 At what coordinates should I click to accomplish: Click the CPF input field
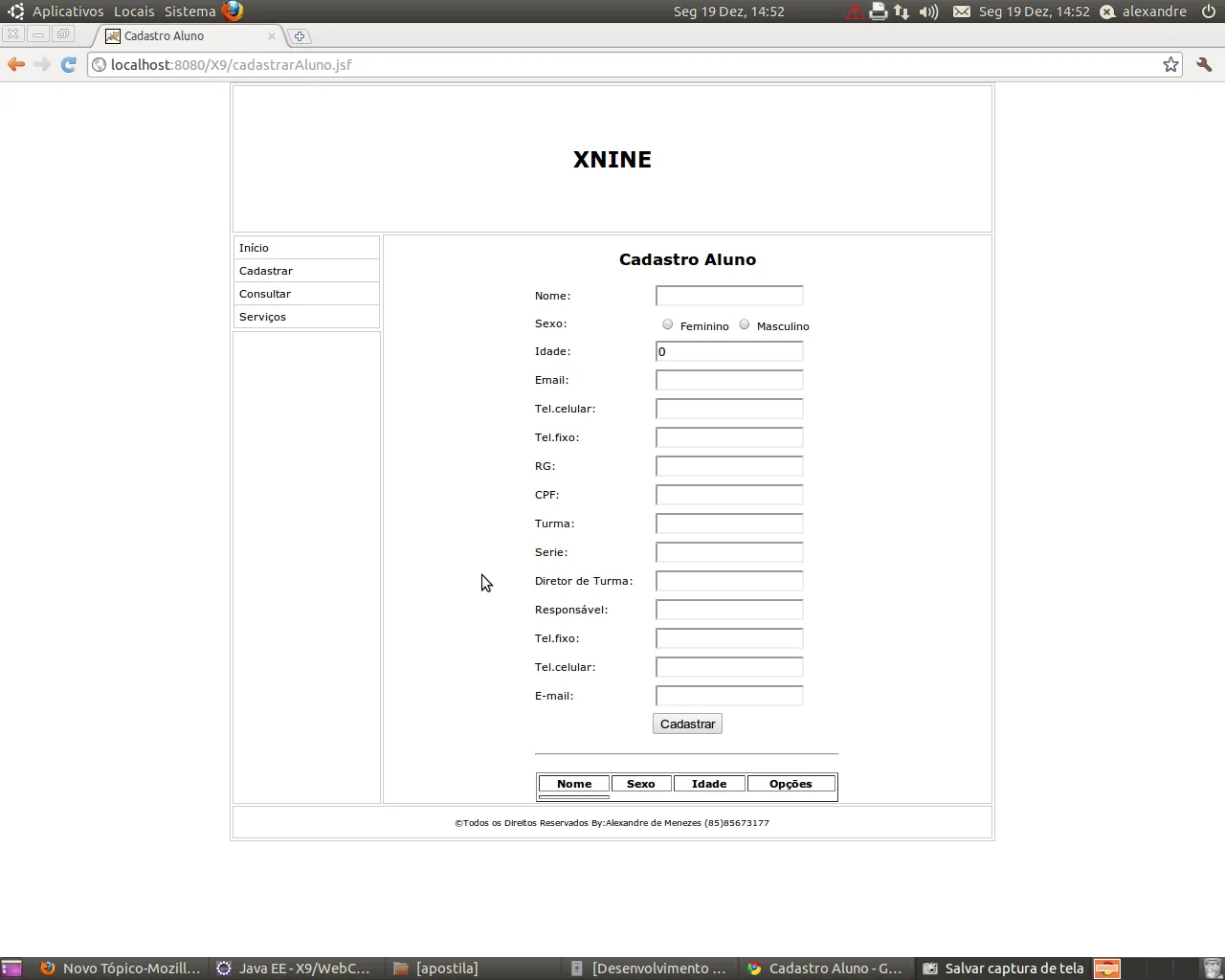click(x=729, y=495)
